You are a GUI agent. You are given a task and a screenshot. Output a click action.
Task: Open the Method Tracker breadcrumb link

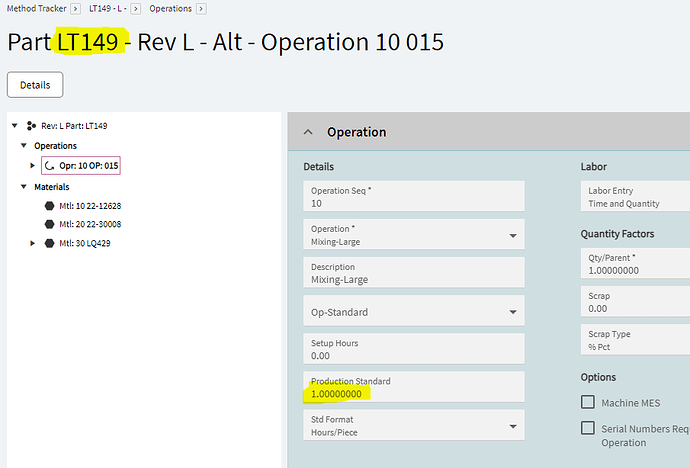pos(37,8)
